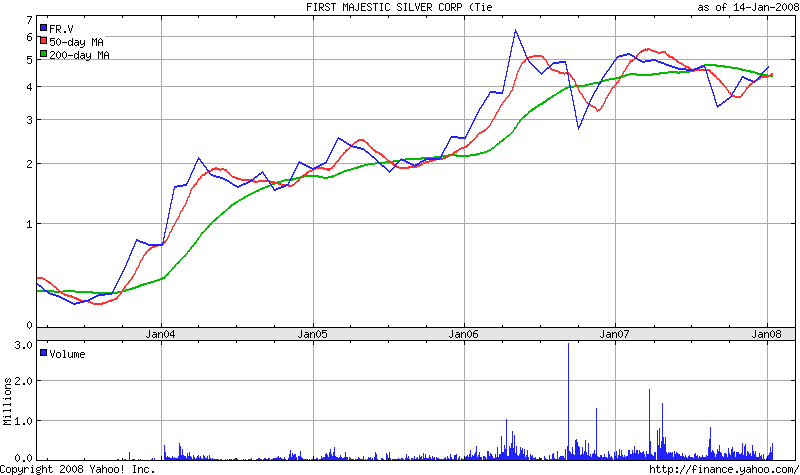Click the Jan07 x-axis label

pos(614,334)
